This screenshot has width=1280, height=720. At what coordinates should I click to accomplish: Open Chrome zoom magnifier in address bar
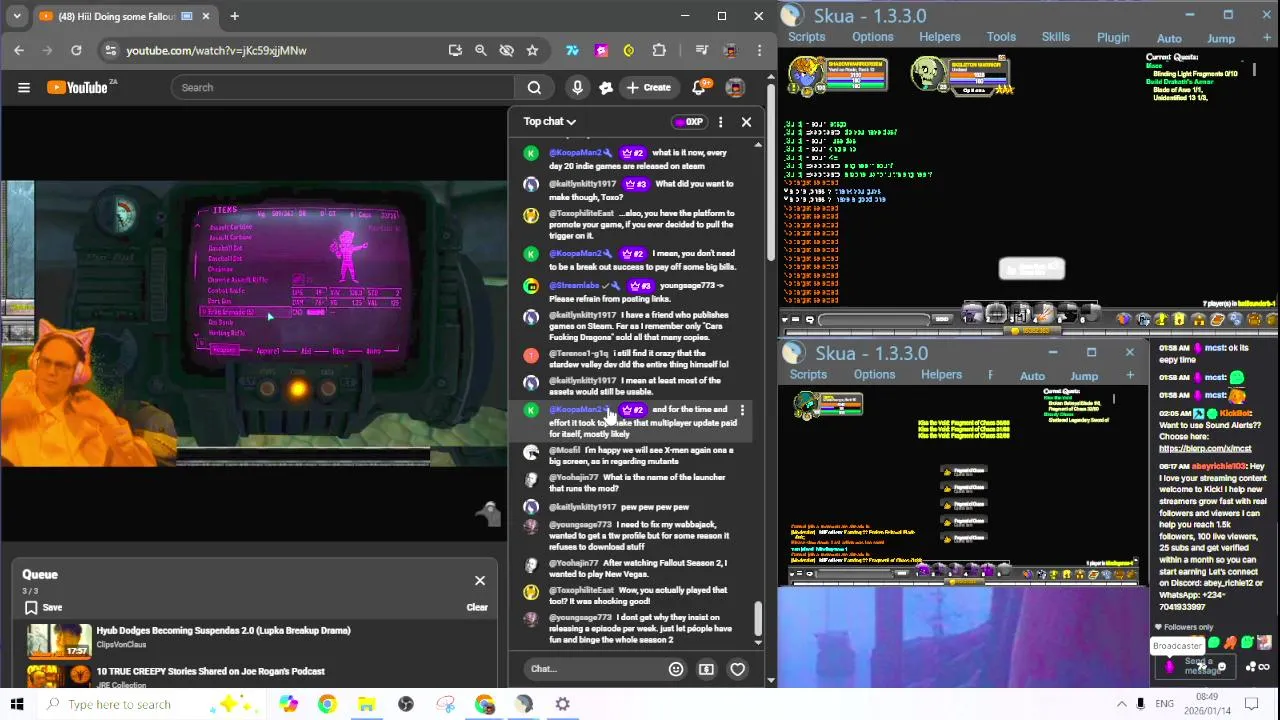[480, 50]
